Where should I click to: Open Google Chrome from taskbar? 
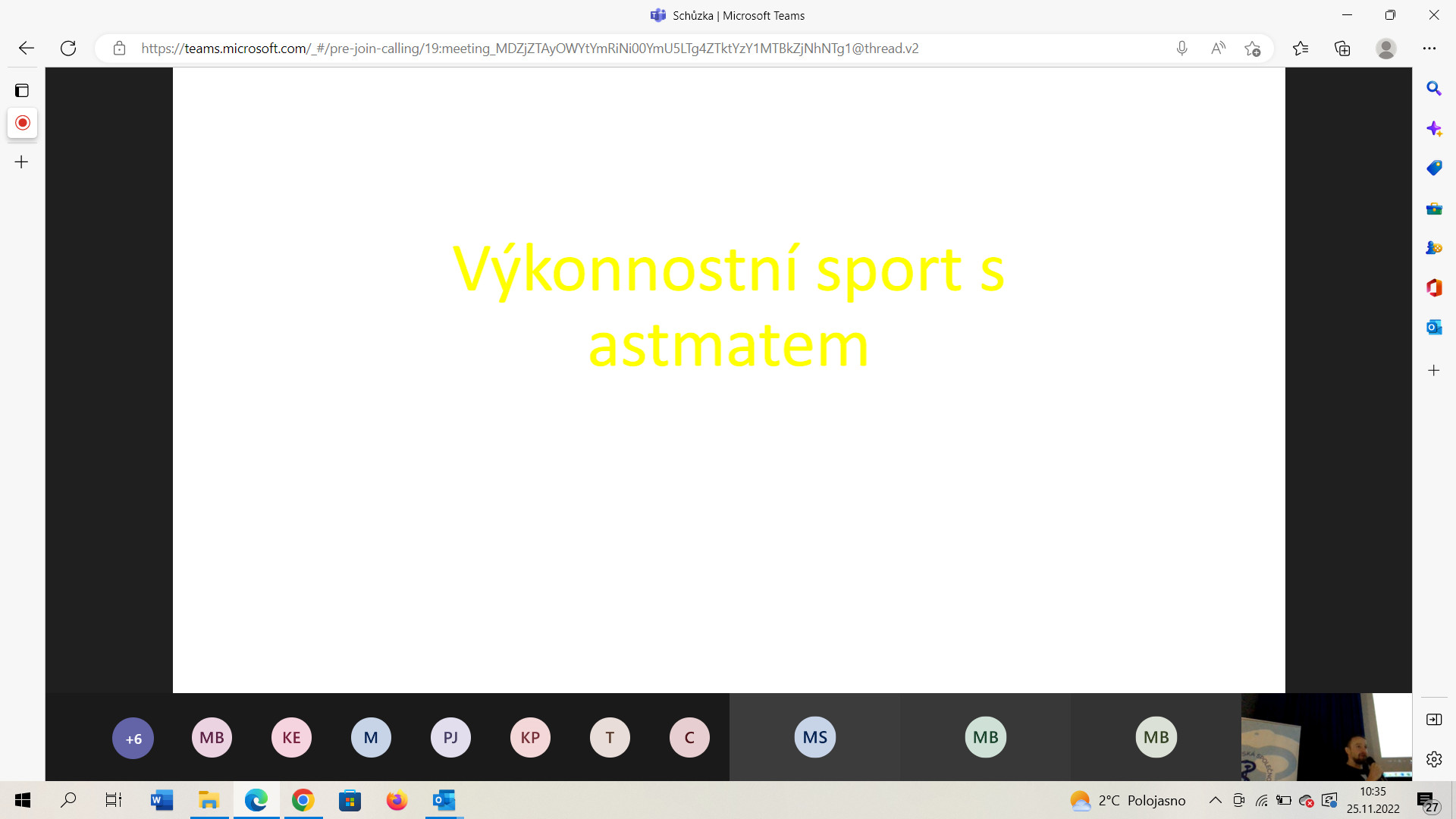click(x=303, y=800)
